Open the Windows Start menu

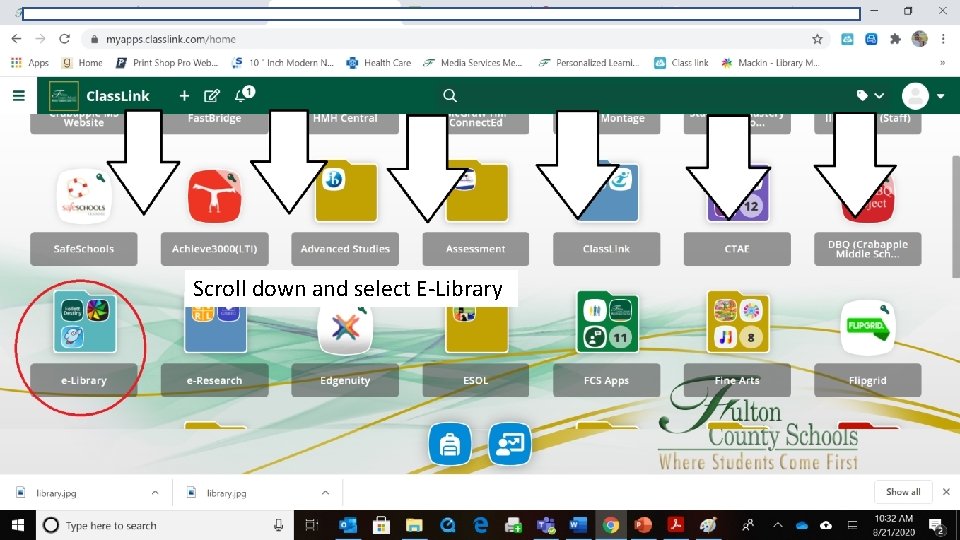point(18,525)
